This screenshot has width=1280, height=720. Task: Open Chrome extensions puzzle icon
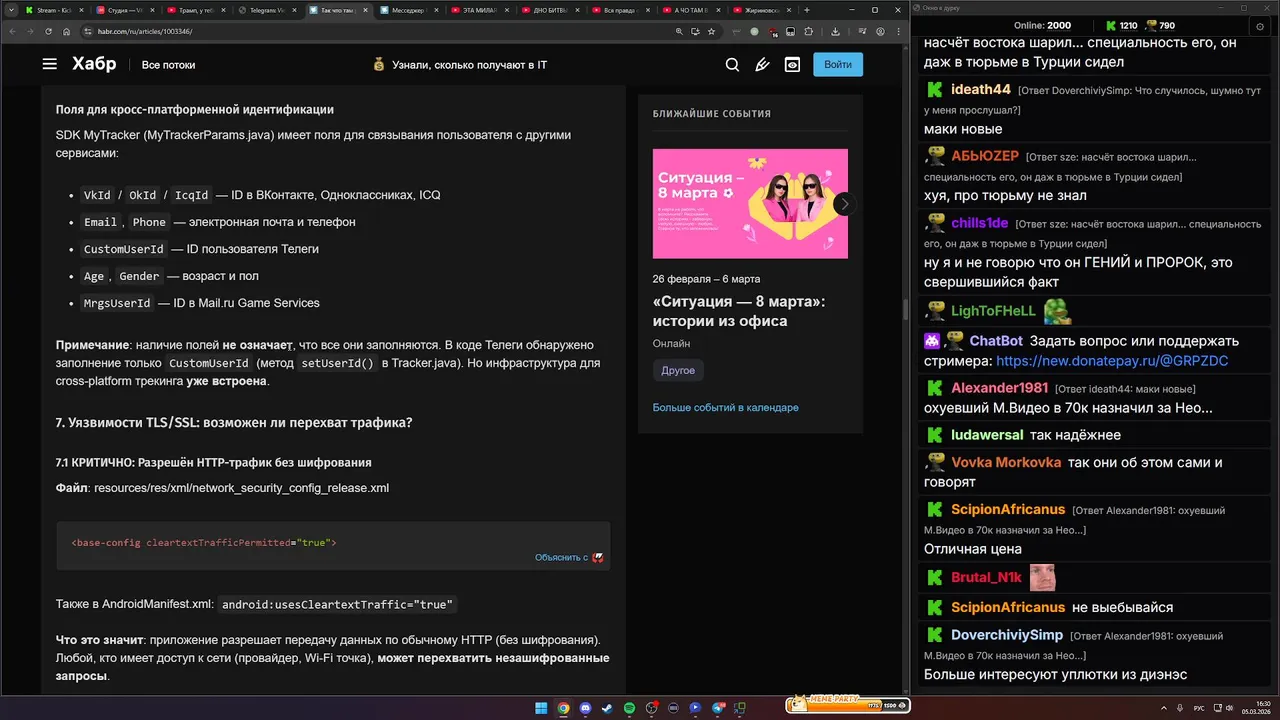808,31
